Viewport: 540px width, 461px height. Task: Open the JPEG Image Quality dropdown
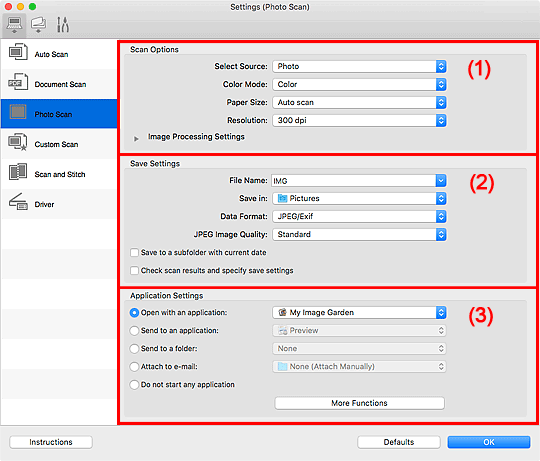coord(359,234)
